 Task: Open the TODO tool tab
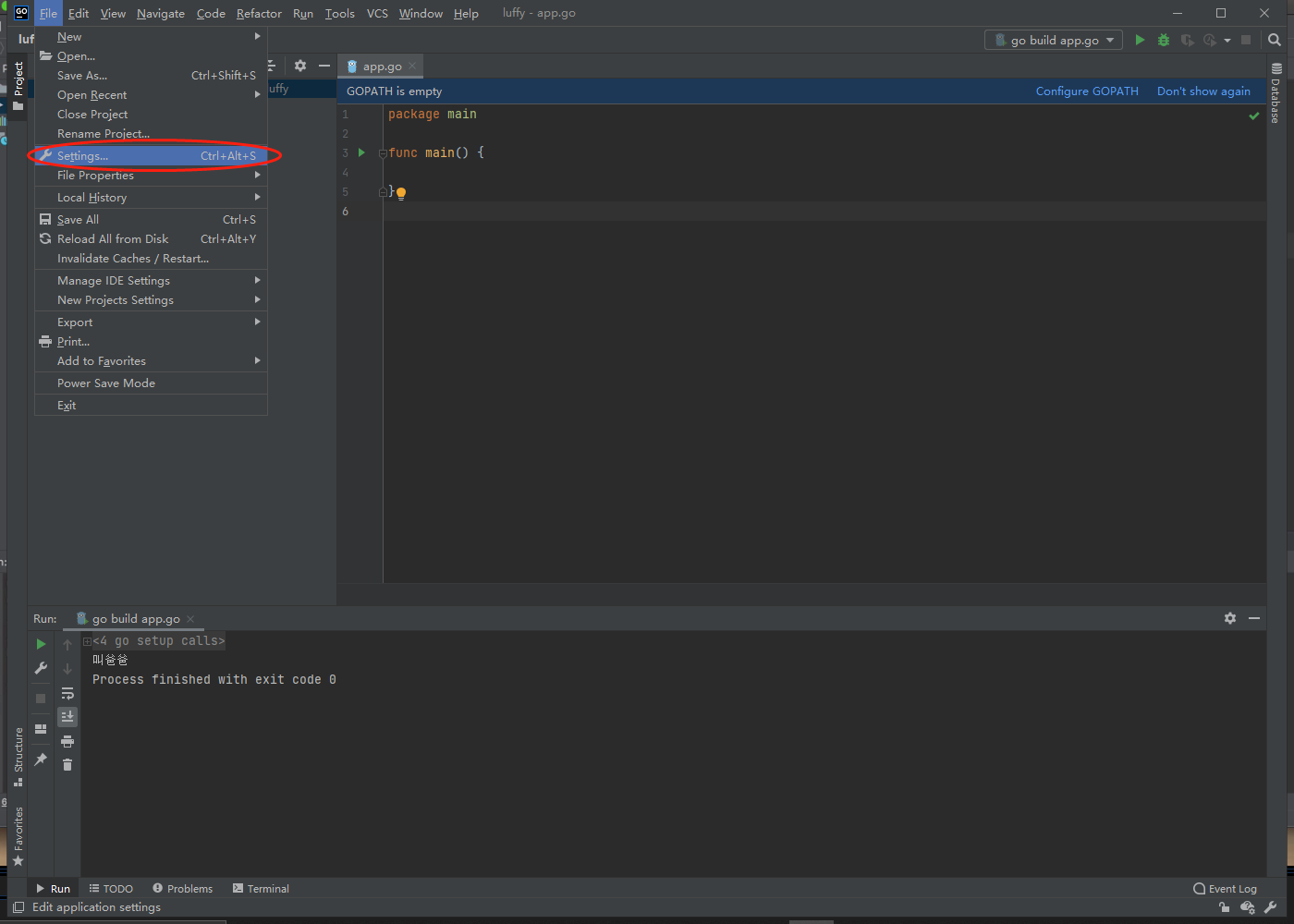pos(111,889)
